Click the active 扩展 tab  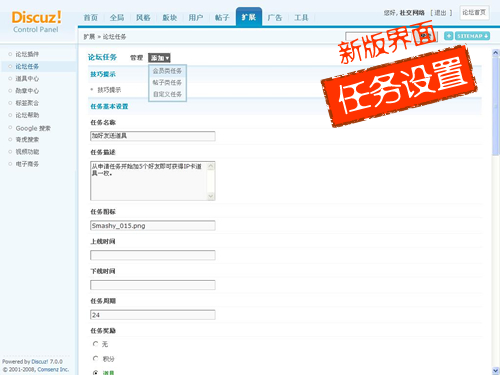tap(249, 17)
